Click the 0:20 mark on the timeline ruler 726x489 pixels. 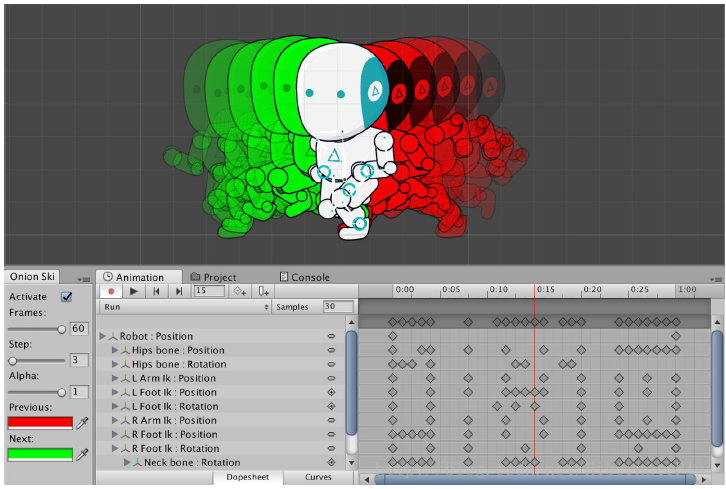click(x=592, y=289)
